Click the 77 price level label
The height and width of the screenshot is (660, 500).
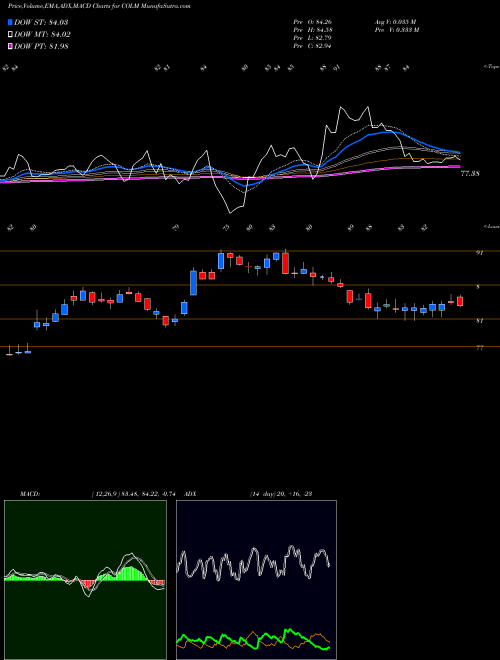pos(479,348)
